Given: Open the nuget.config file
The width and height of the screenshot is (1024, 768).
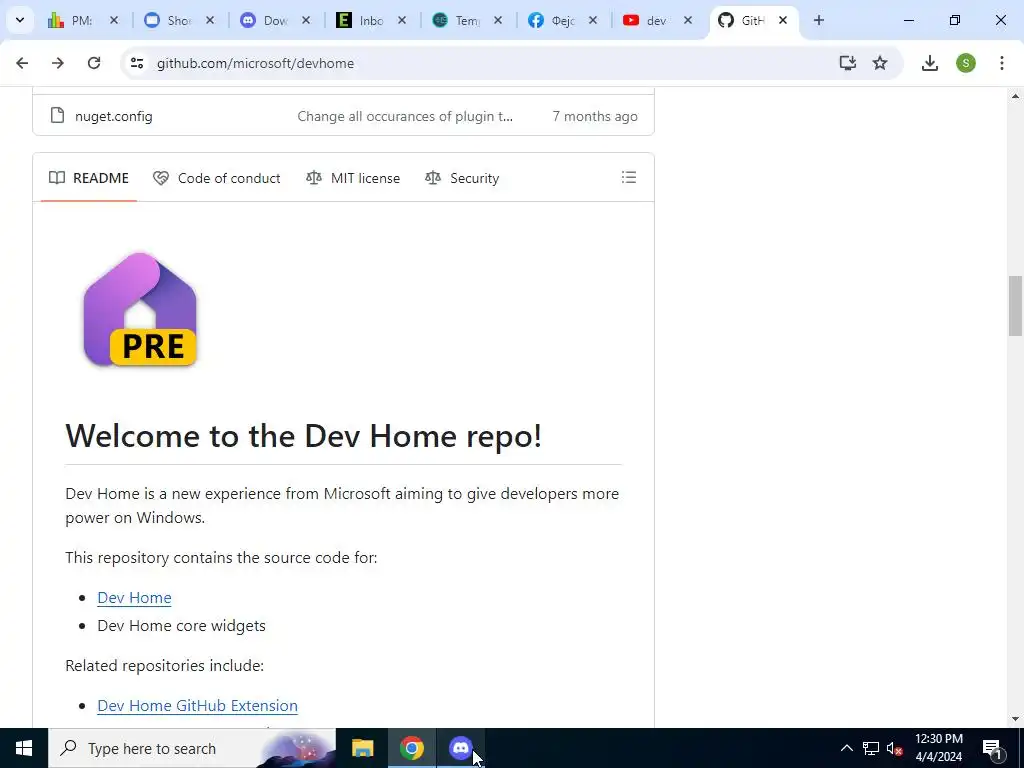Looking at the screenshot, I should pos(114,116).
